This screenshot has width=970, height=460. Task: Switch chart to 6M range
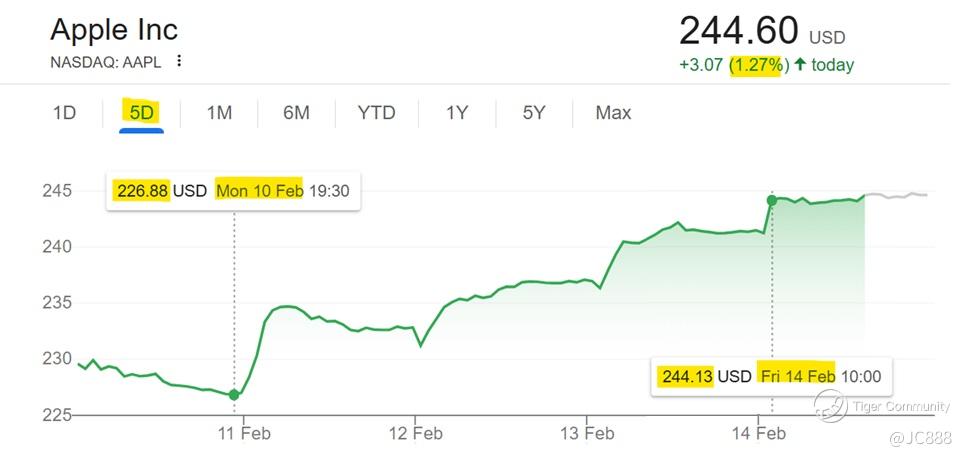click(x=296, y=113)
